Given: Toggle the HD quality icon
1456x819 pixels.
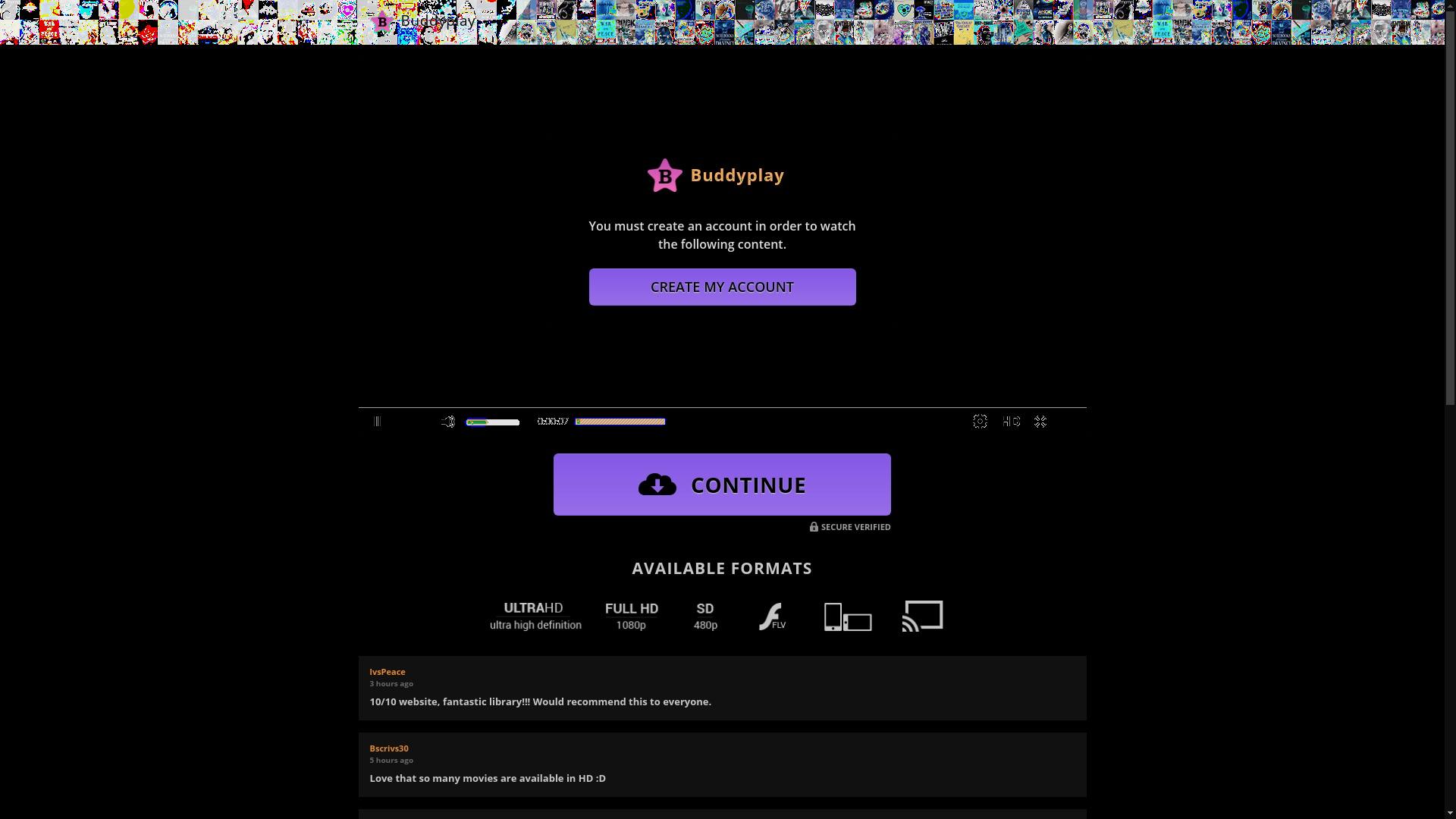Looking at the screenshot, I should tap(1011, 422).
